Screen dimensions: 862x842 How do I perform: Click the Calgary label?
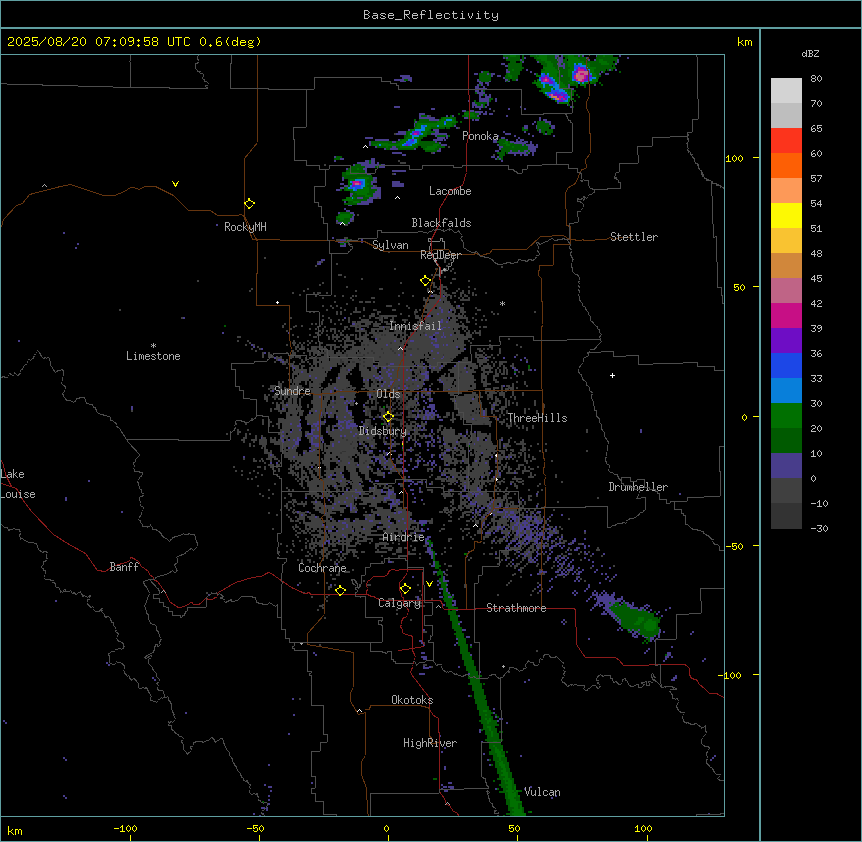coord(400,603)
